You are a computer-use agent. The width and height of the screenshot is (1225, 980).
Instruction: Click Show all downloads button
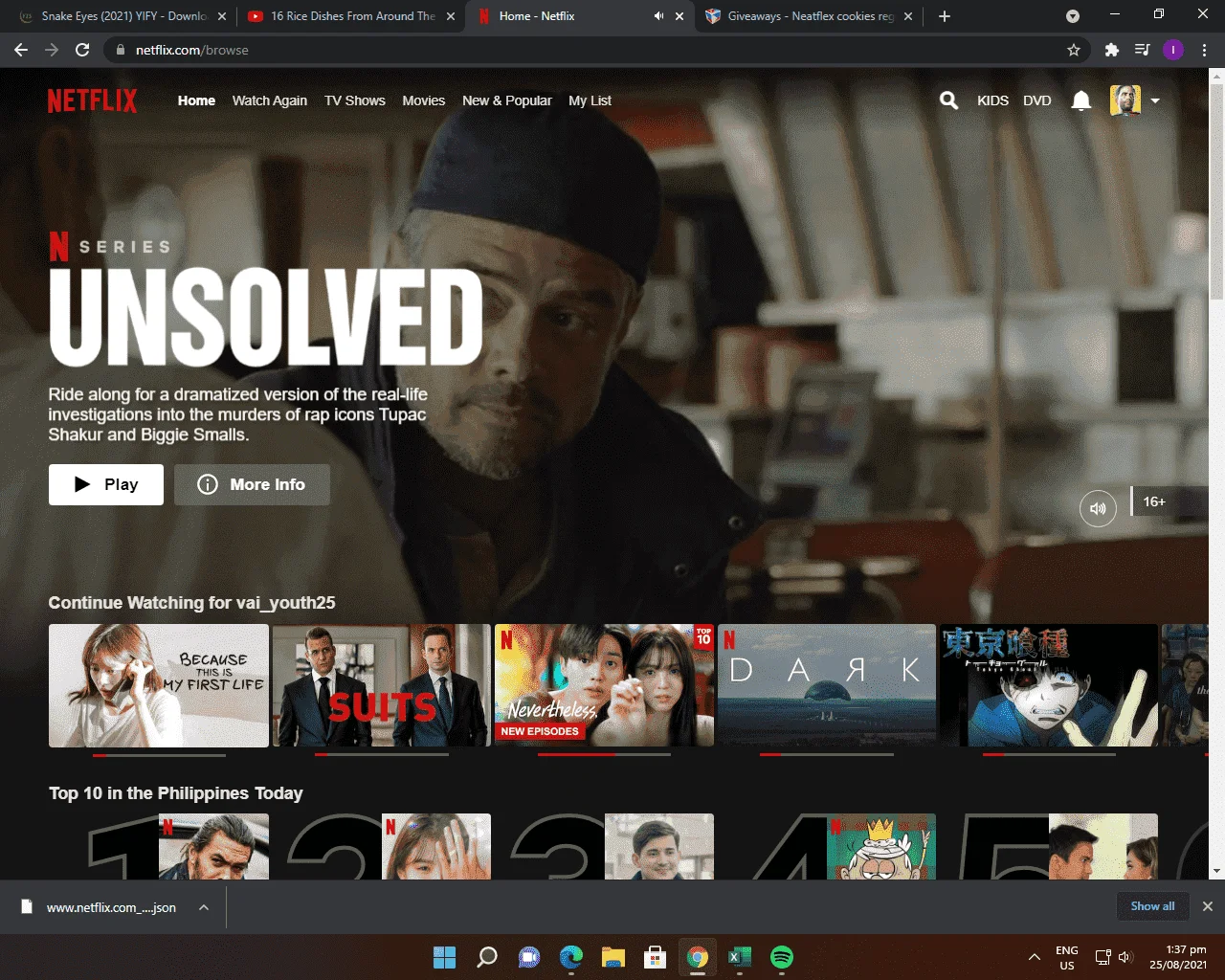[1152, 906]
